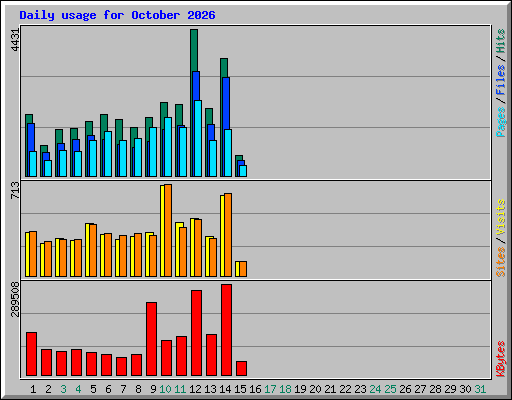Select the Sites legend label
Viewport: 512px width, 400px height.
(501, 262)
